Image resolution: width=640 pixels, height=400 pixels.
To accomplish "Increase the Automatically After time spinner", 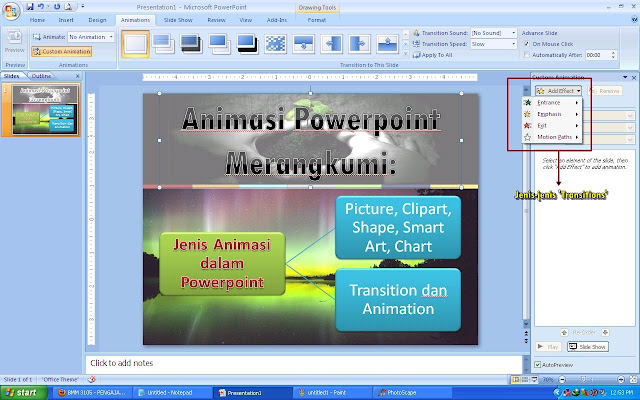I will 613,52.
